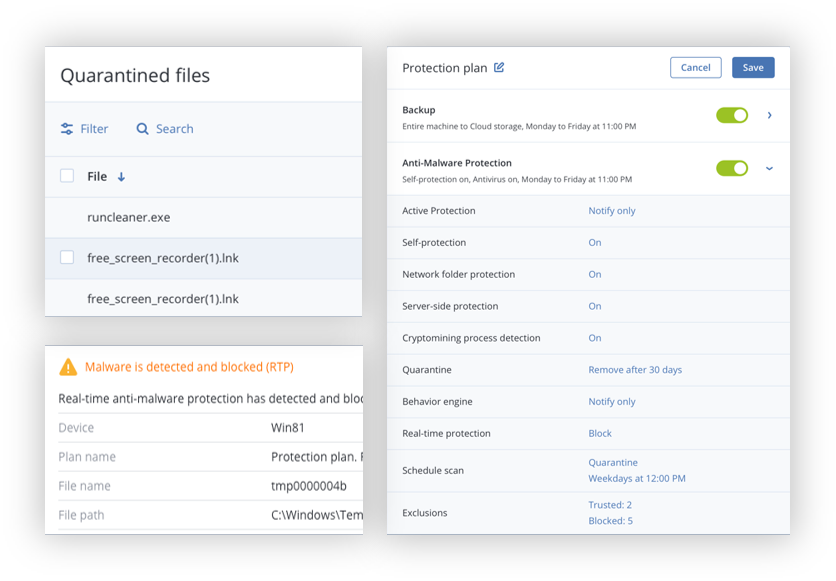Change Self-protection 'On' setting
The height and width of the screenshot is (581, 836).
point(594,243)
